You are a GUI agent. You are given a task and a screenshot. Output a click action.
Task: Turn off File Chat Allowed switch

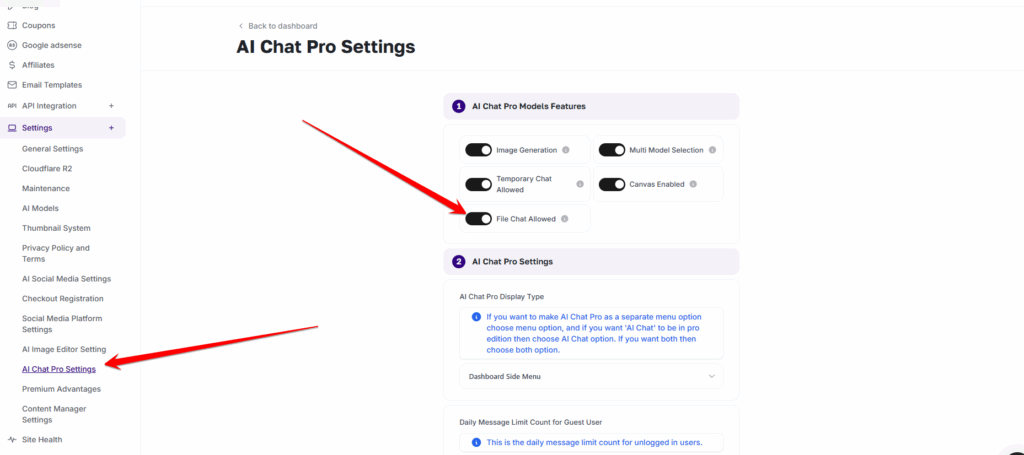(479, 219)
